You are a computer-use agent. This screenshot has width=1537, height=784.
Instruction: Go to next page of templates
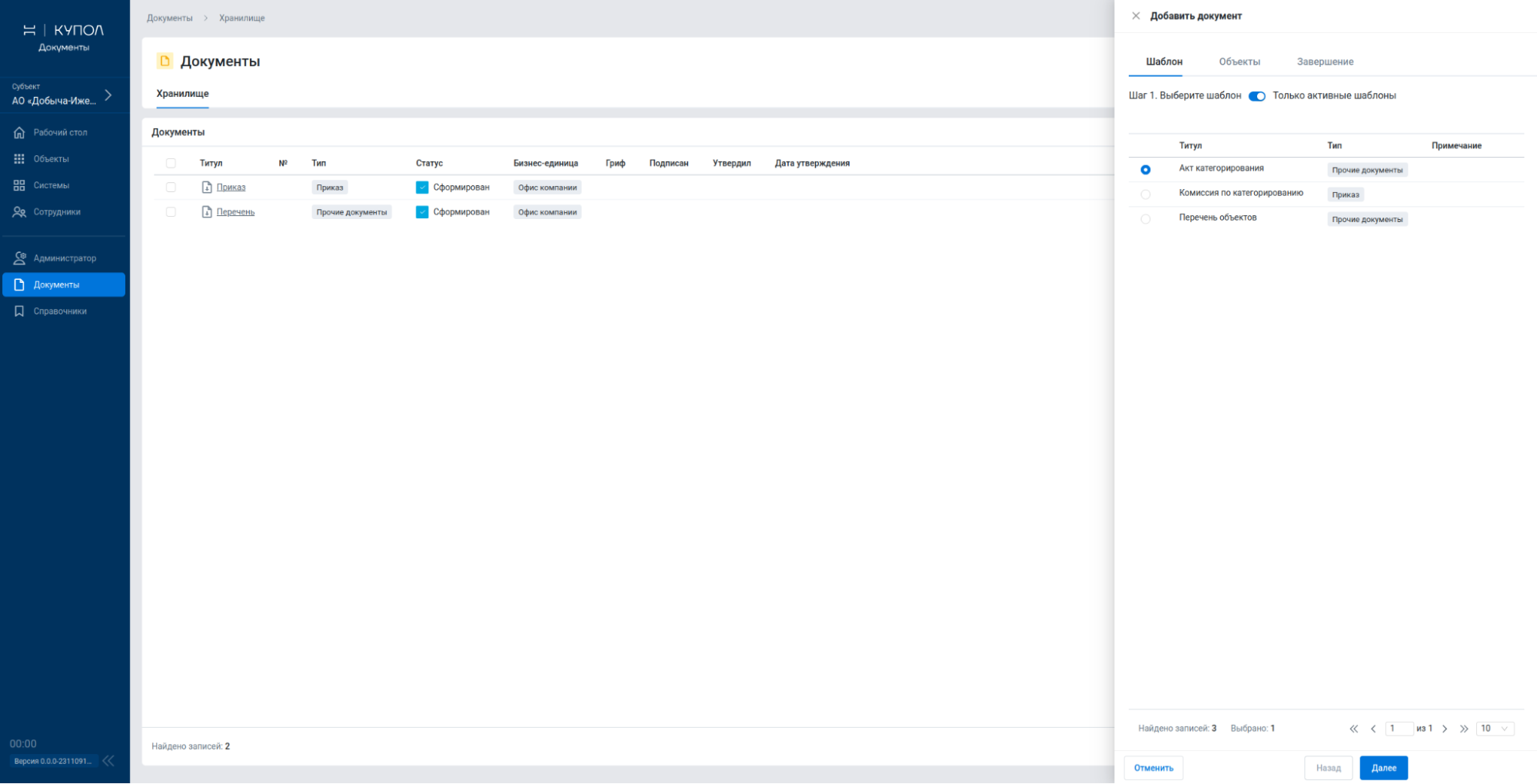tap(1445, 729)
